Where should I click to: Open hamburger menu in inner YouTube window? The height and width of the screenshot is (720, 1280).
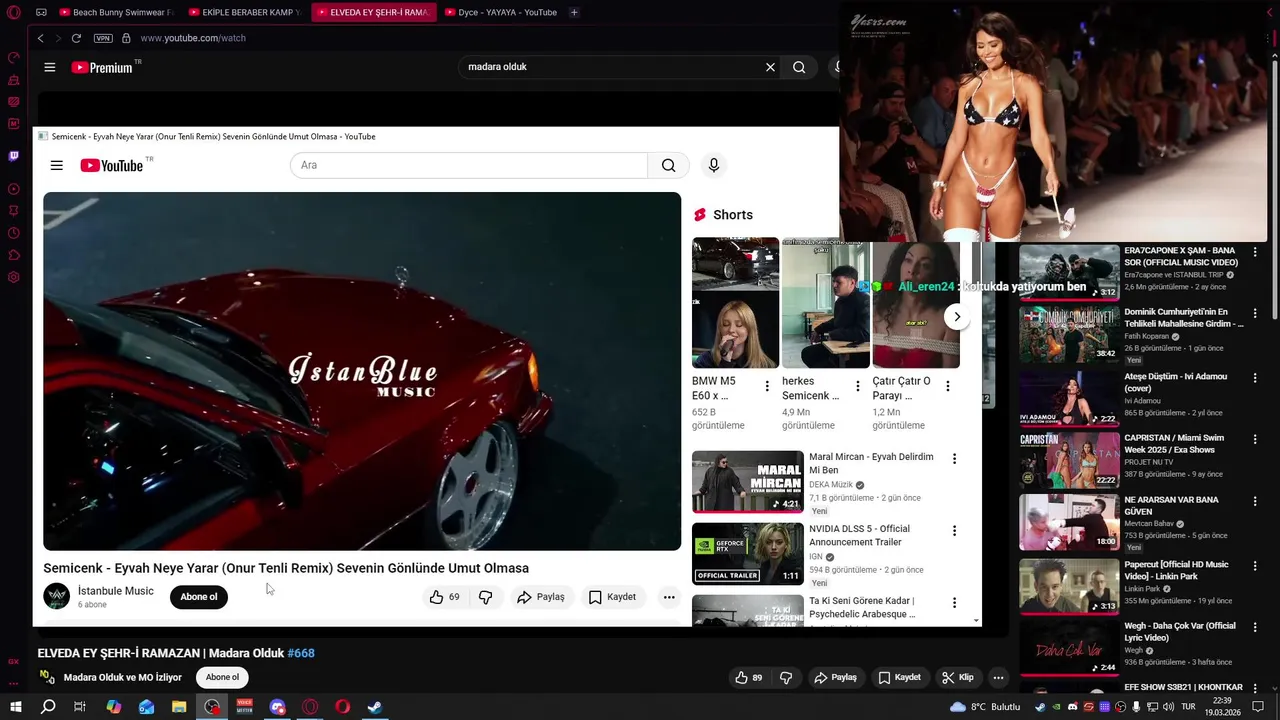pyautogui.click(x=57, y=165)
